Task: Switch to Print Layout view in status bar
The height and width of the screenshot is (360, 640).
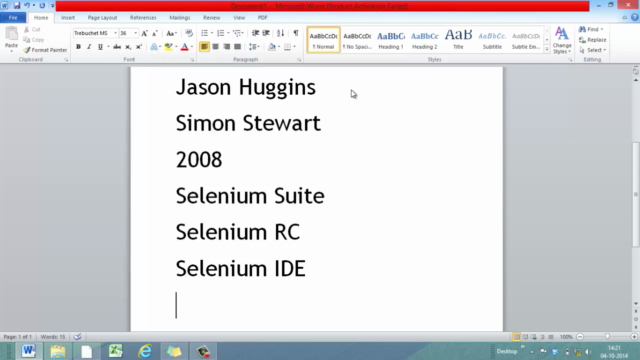Action: click(516, 337)
